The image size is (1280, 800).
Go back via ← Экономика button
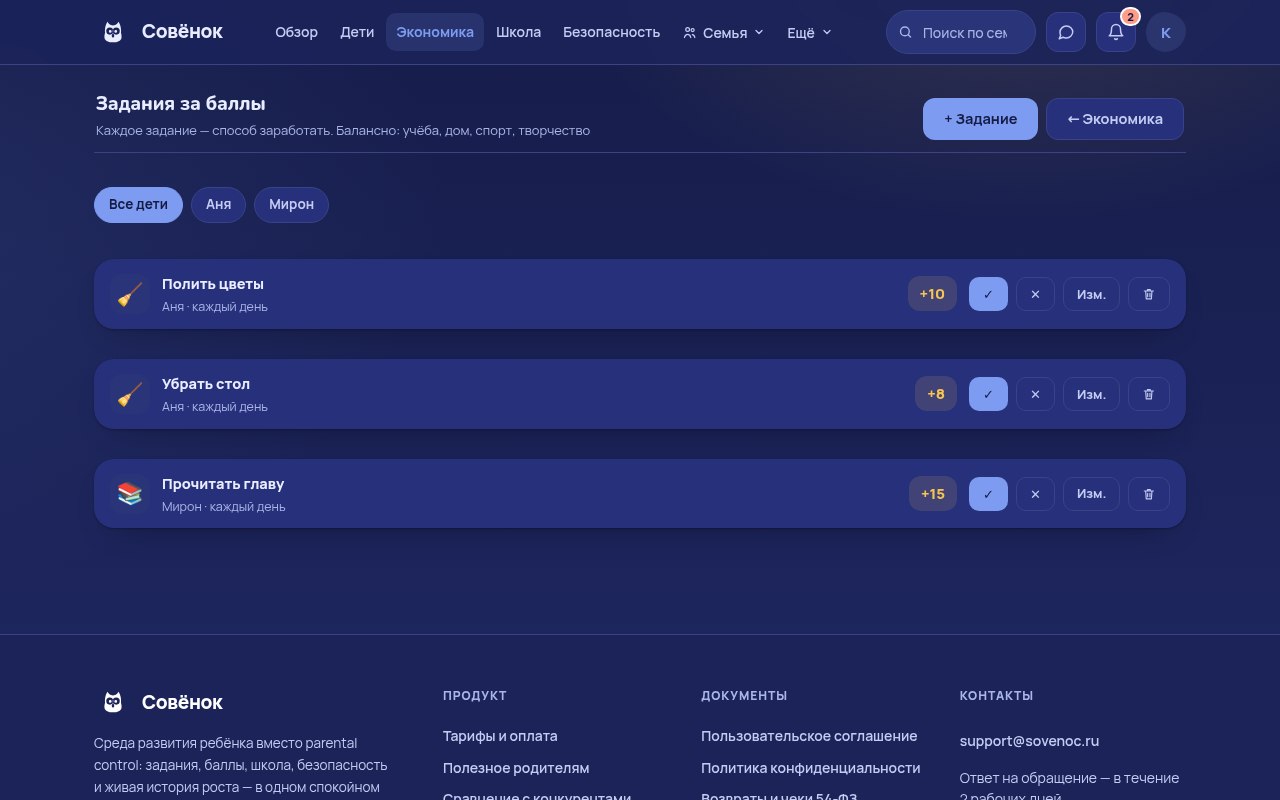1115,119
